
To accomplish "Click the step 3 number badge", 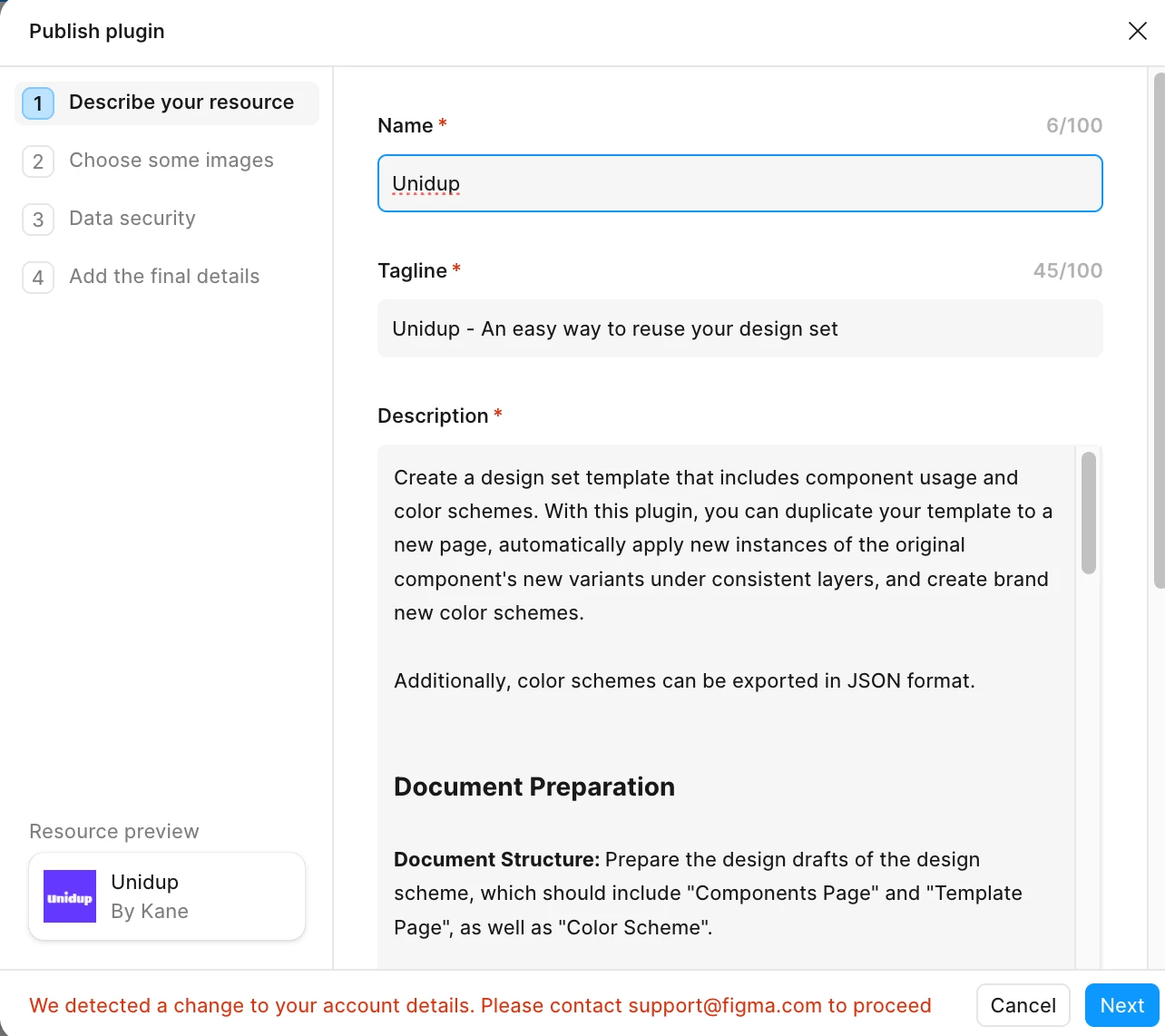I will pos(38,220).
